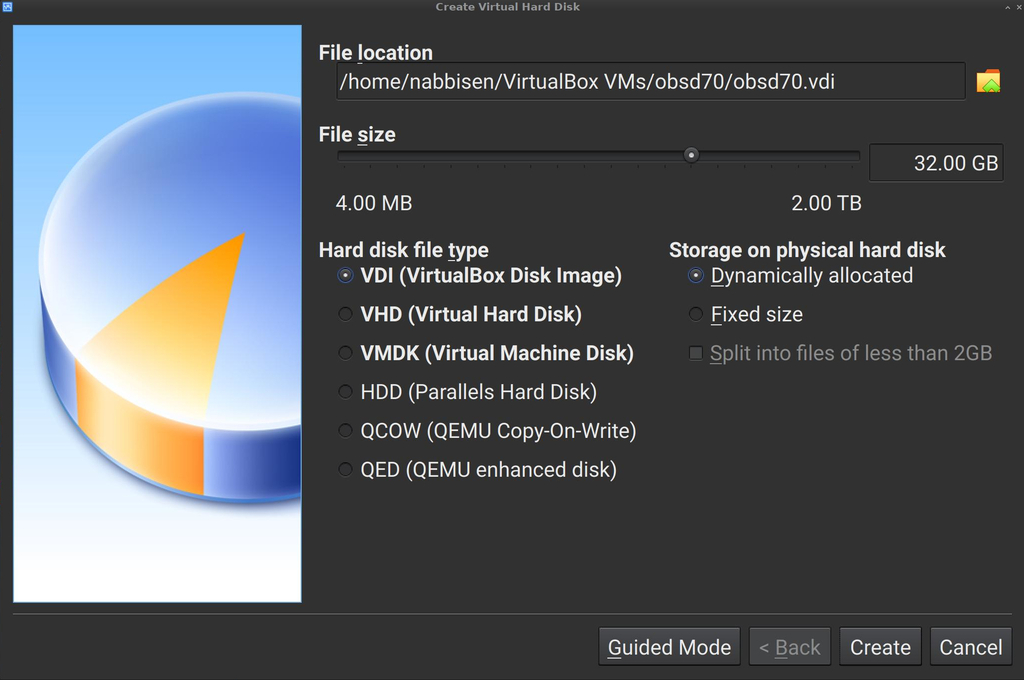Choose VHD (Virtual Hard Disk) option
This screenshot has width=1024, height=680.
coord(459,314)
